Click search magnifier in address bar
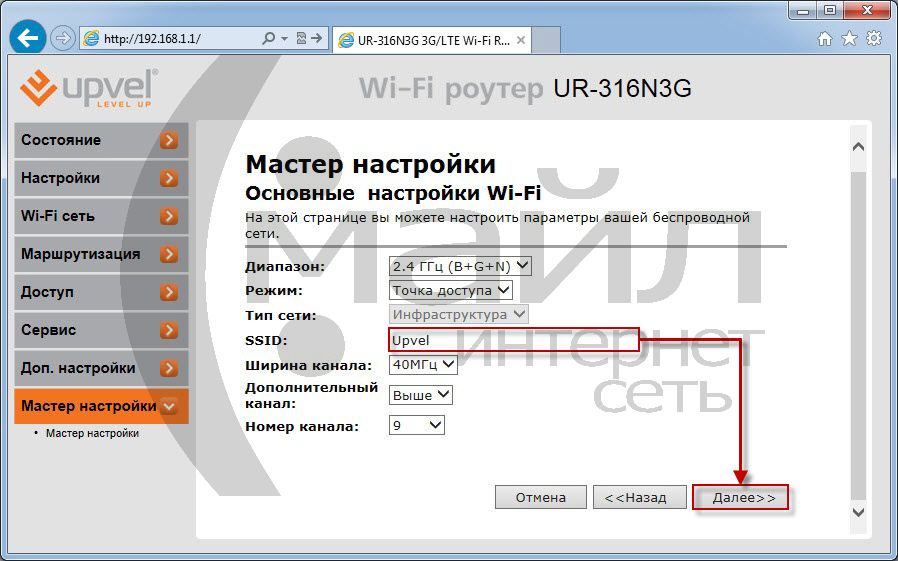This screenshot has width=898, height=561. point(268,39)
